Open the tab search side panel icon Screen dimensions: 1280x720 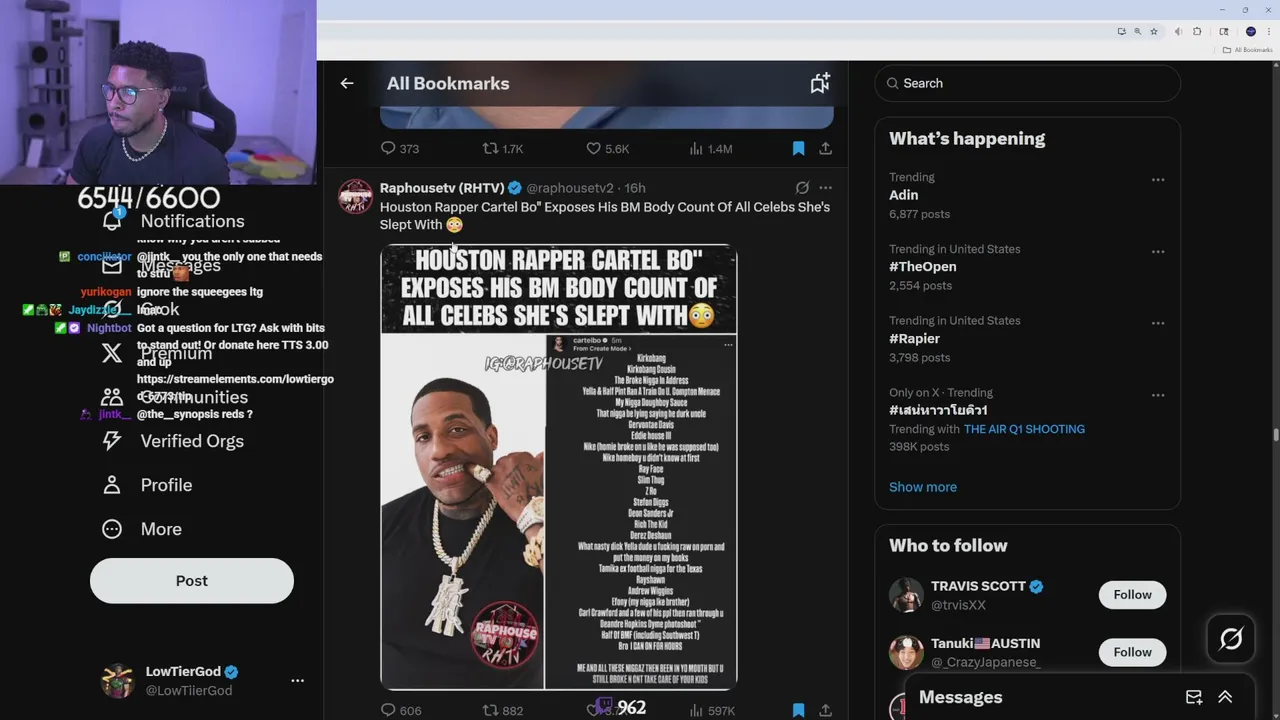click(1224, 32)
